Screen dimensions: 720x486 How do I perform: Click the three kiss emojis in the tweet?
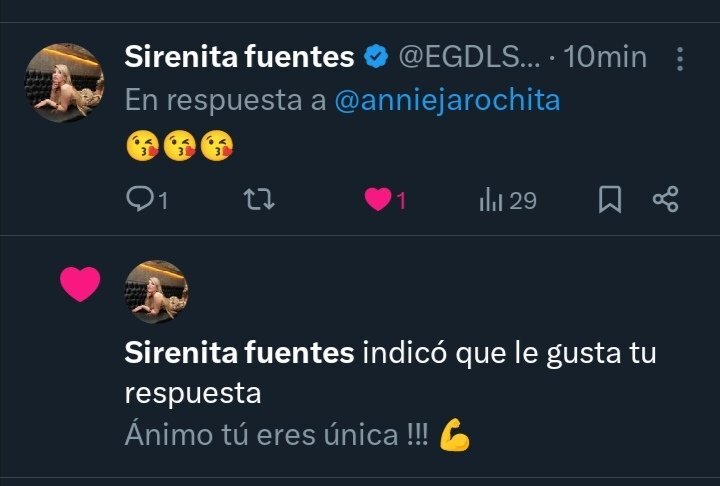pyautogui.click(x=180, y=148)
